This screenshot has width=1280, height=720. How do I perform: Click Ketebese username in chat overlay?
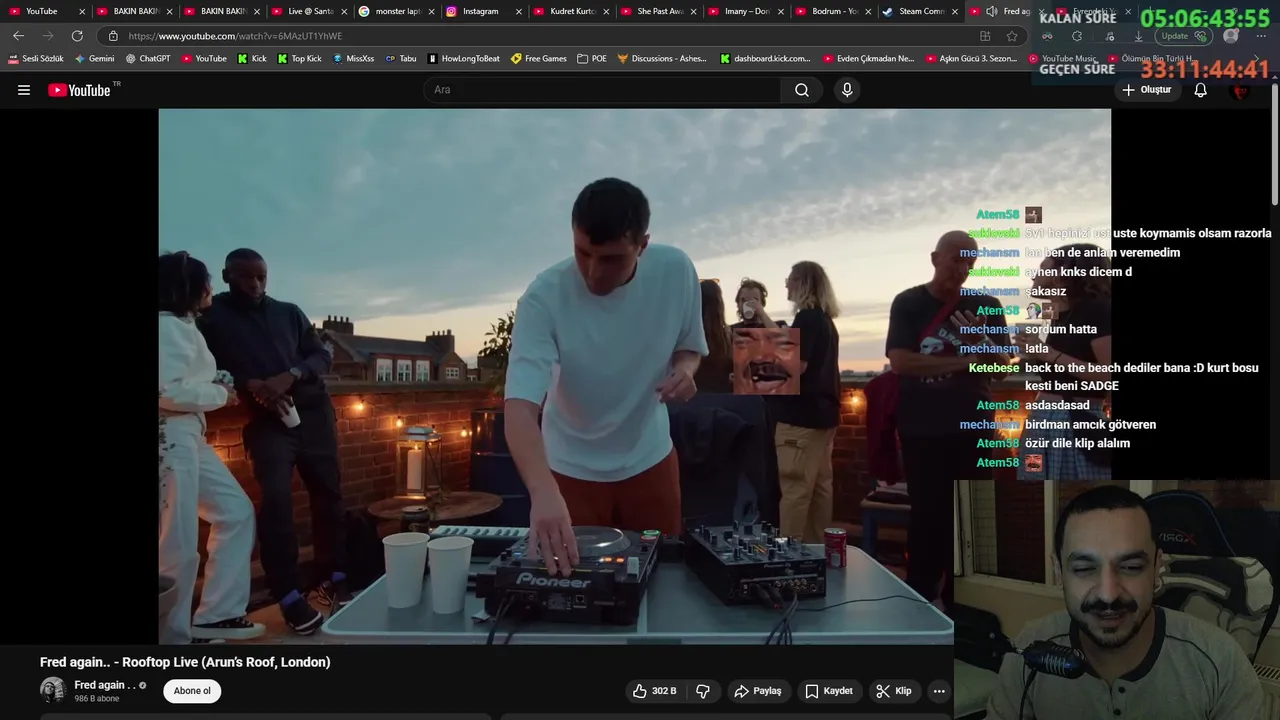(994, 368)
